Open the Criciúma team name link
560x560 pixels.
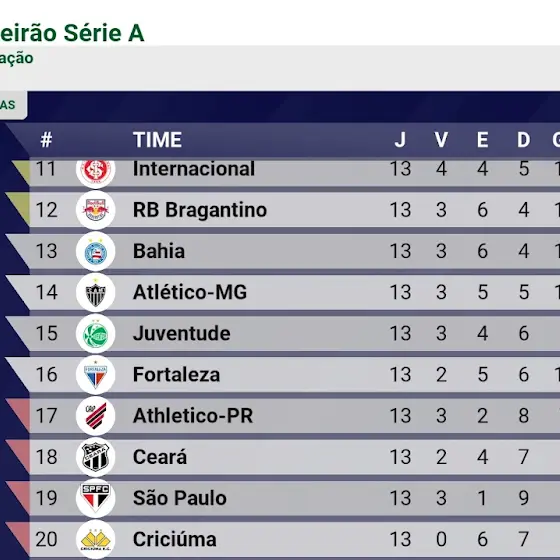[x=174, y=539]
